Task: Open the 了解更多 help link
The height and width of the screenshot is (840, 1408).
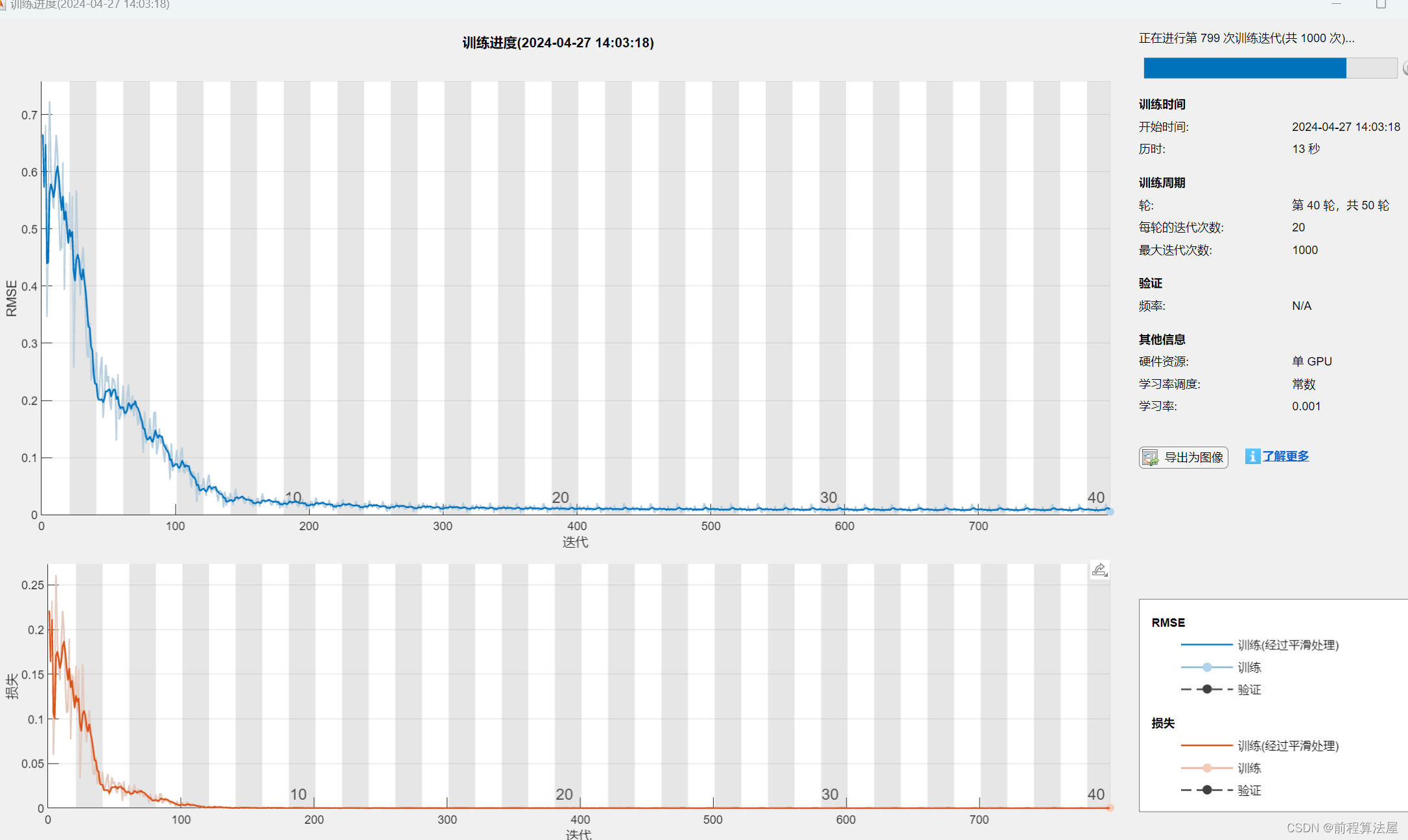Action: pyautogui.click(x=1285, y=456)
